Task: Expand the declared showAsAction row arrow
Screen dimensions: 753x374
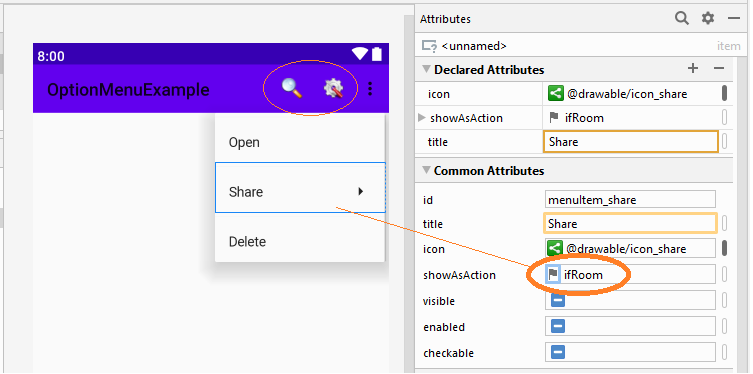Action: [422, 118]
